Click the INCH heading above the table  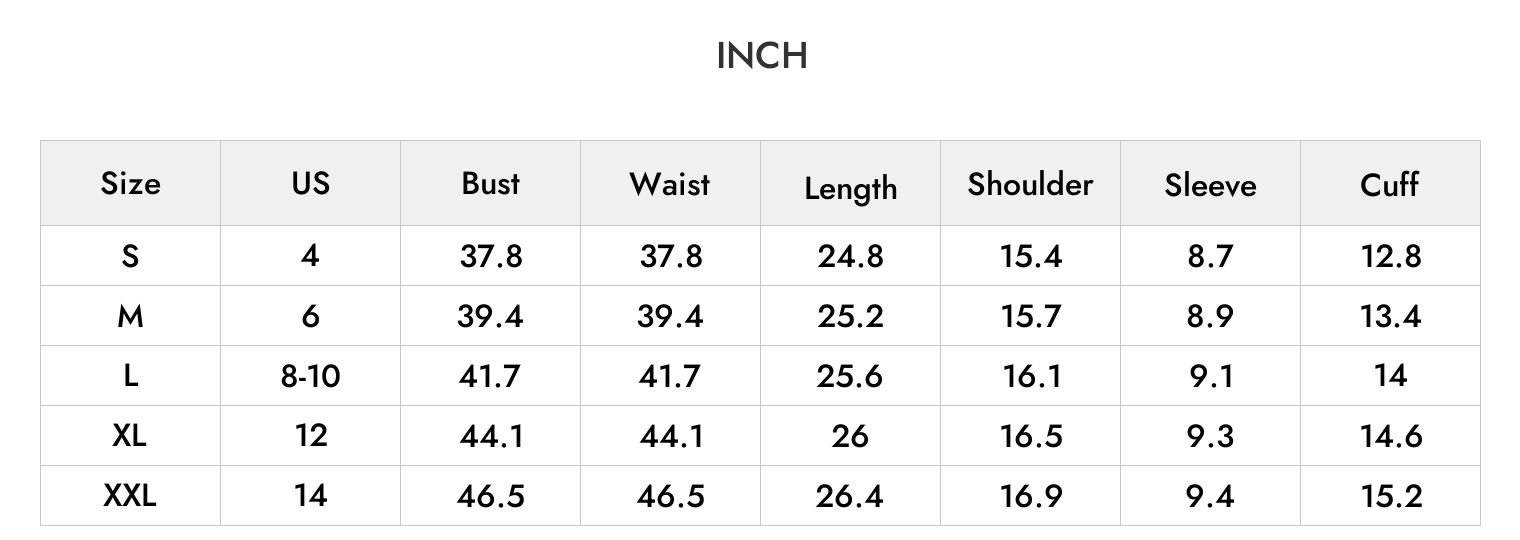762,56
